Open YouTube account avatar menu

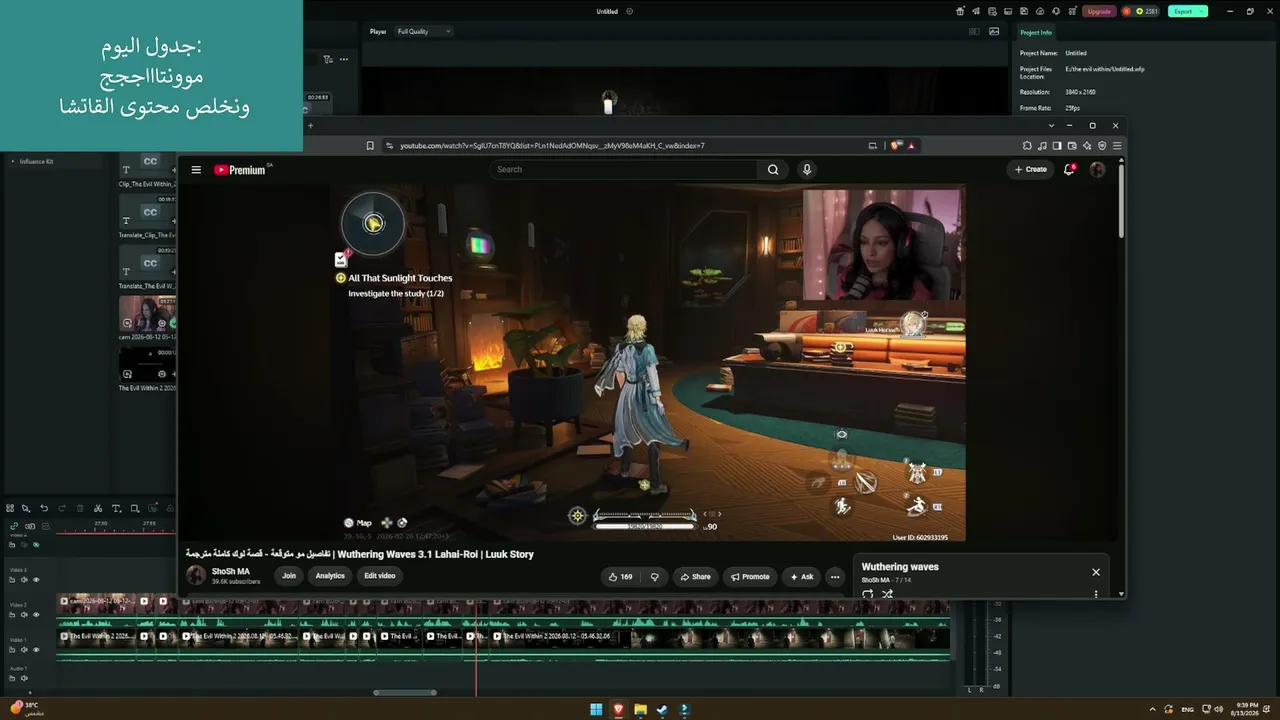pos(1097,170)
